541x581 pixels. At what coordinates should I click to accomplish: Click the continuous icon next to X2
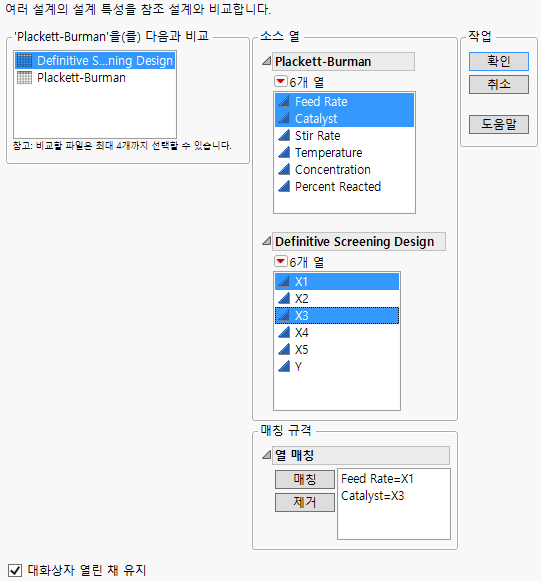[x=284, y=298]
